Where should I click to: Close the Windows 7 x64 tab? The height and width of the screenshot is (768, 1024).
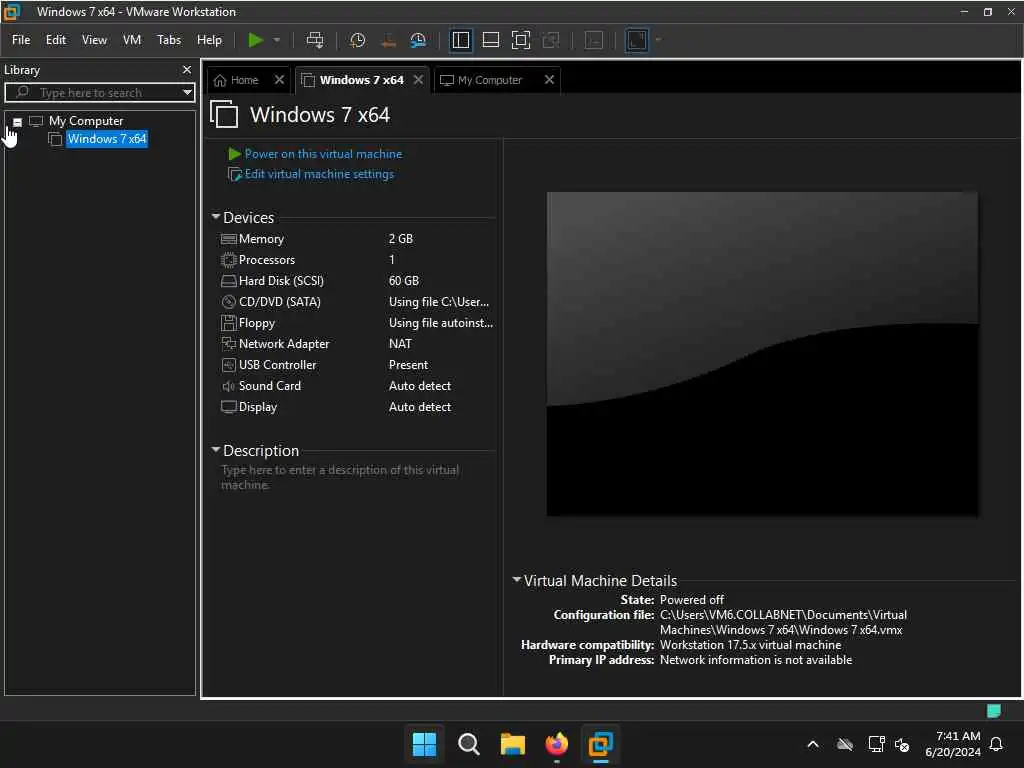[x=419, y=79]
